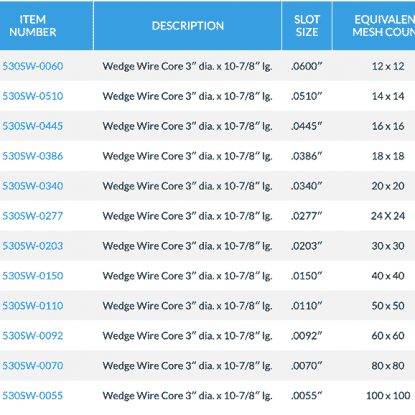Open item 530SW-0445 link
The image size is (415, 415).
33,126
